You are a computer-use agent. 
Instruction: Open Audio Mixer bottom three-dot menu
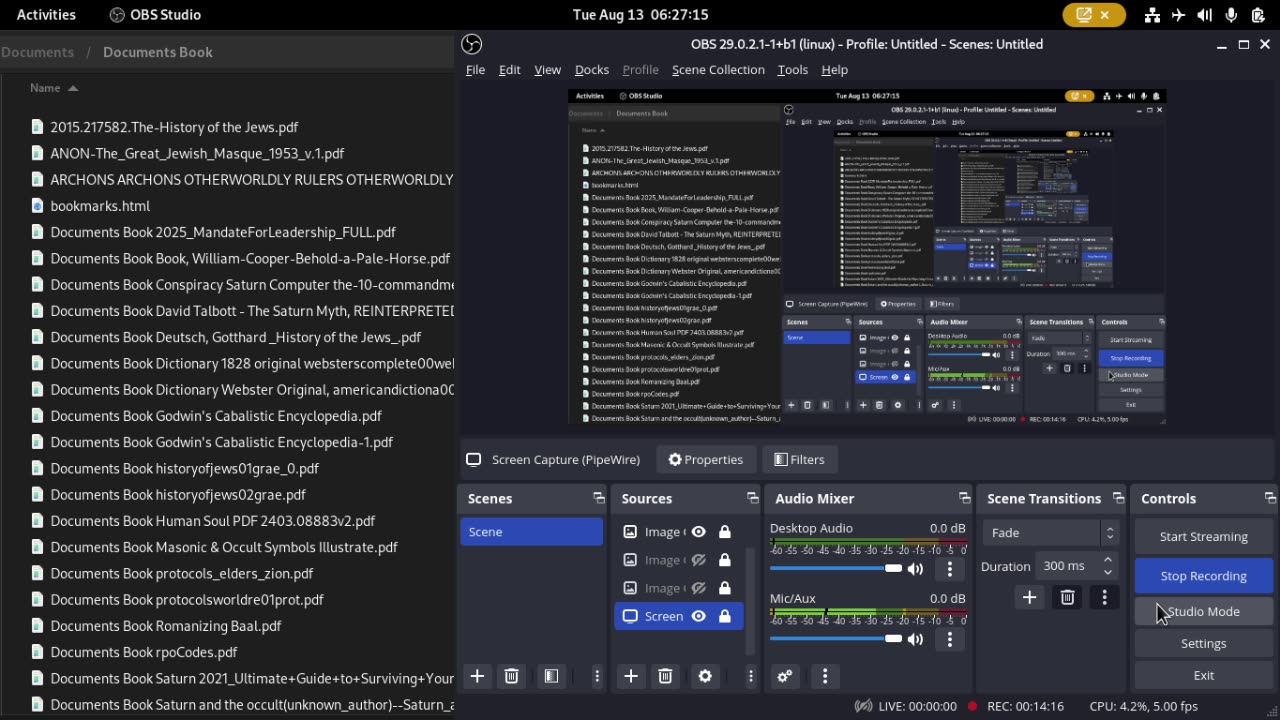tap(825, 676)
